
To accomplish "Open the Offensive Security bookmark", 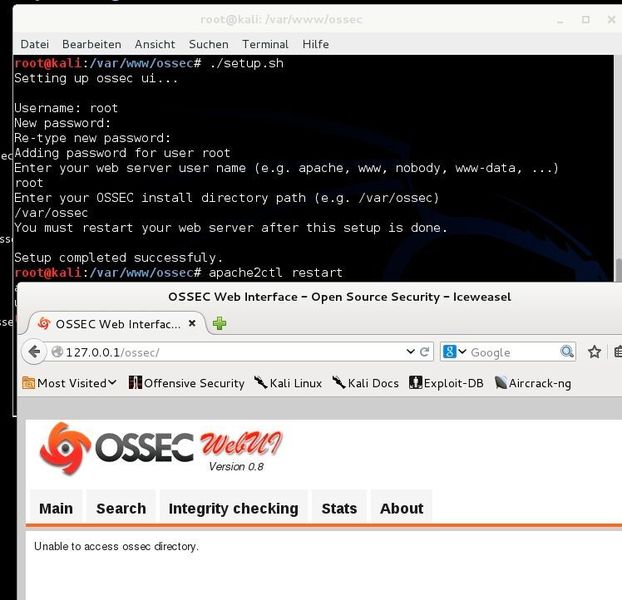I will click(186, 383).
